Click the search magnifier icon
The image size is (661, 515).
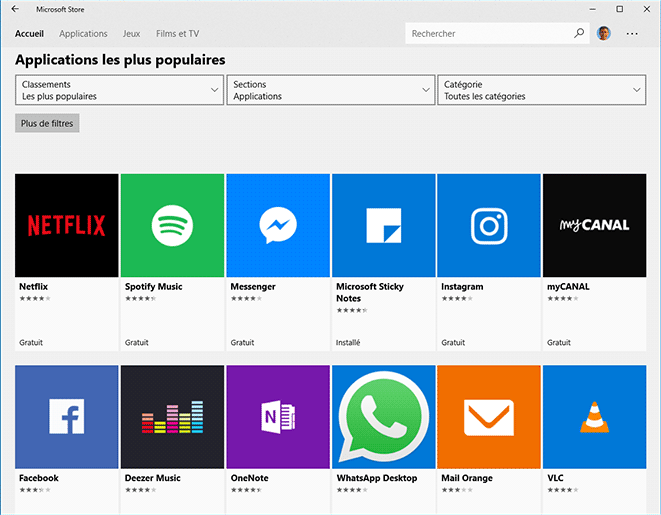(579, 33)
